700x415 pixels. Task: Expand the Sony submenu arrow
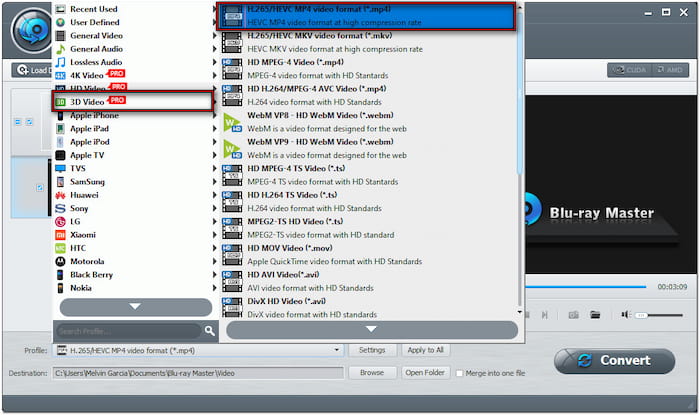click(x=214, y=208)
